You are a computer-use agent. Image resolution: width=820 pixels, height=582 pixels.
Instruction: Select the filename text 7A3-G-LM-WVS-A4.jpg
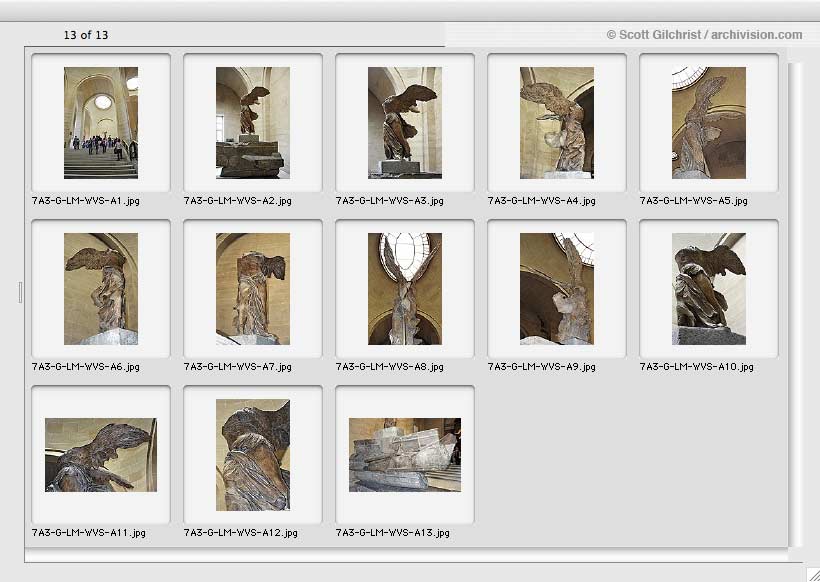[x=542, y=201]
